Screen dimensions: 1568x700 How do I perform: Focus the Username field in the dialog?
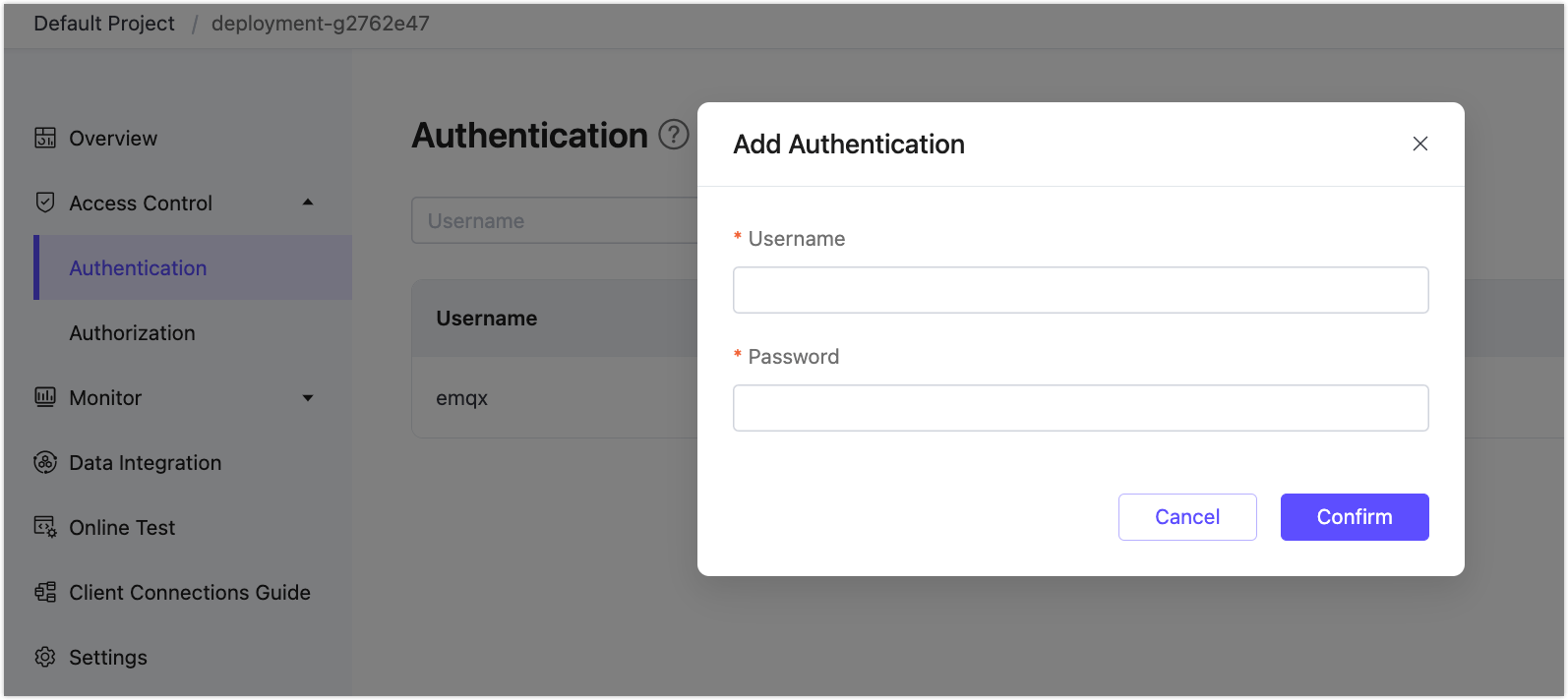(1080, 289)
